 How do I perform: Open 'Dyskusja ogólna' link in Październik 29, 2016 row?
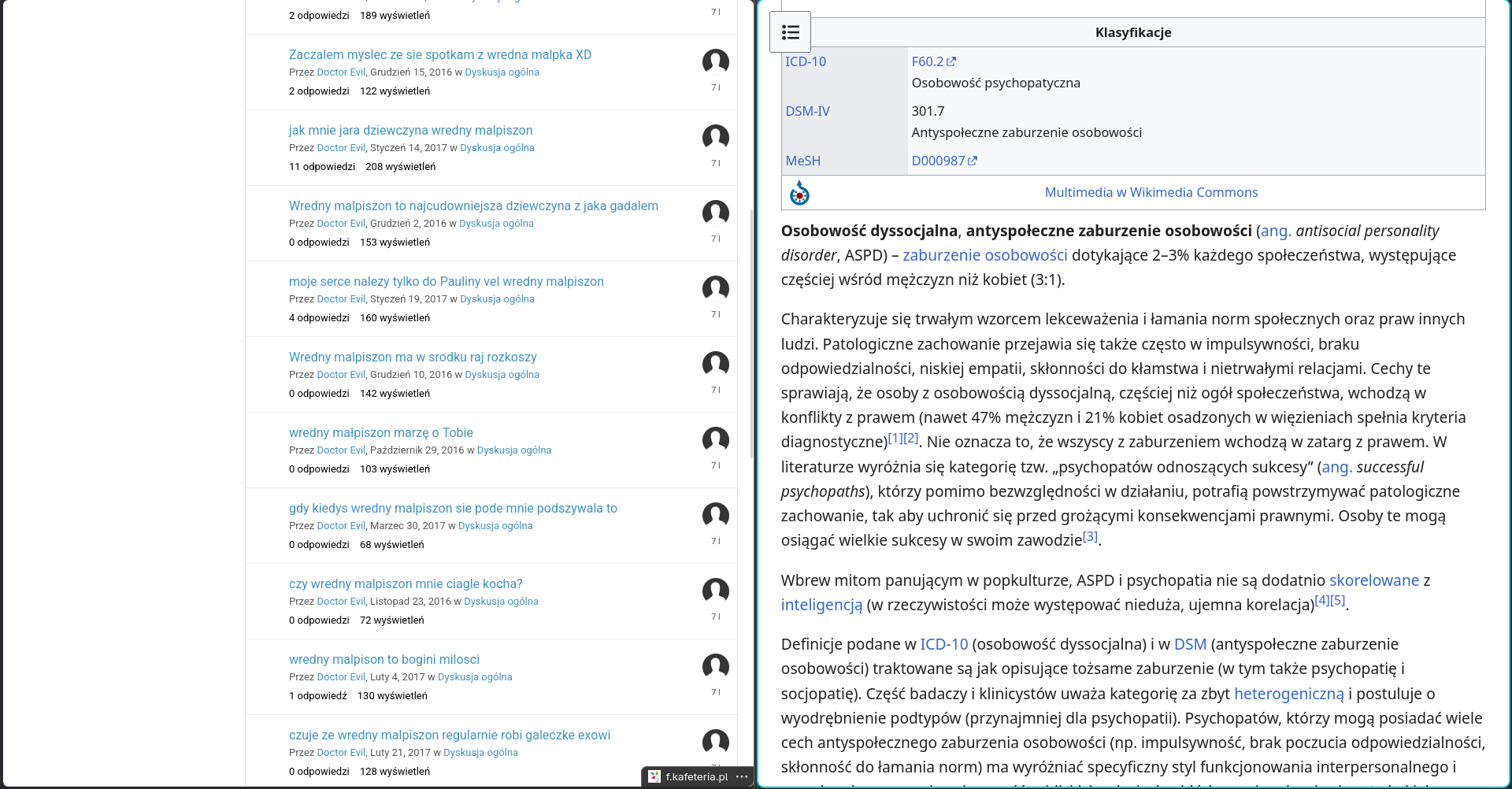click(x=514, y=450)
